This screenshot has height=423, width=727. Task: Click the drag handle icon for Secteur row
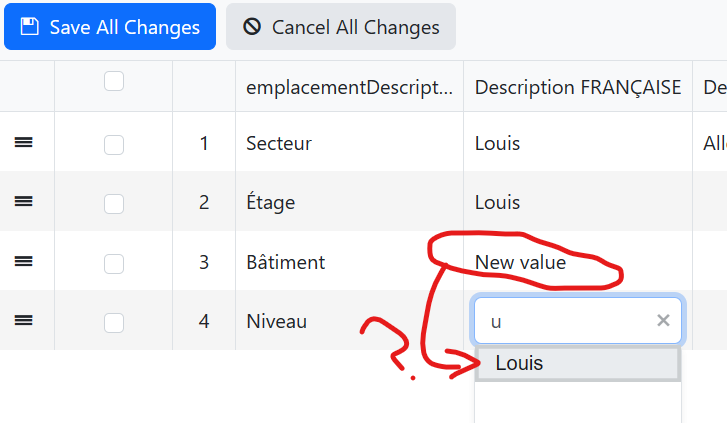[24, 144]
